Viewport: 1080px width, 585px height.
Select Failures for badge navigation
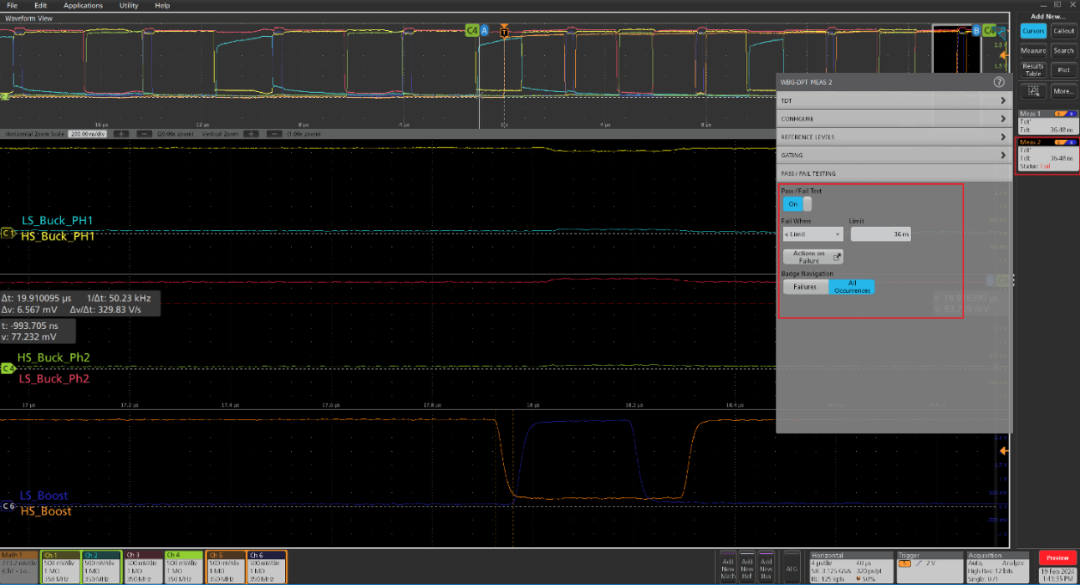(805, 287)
